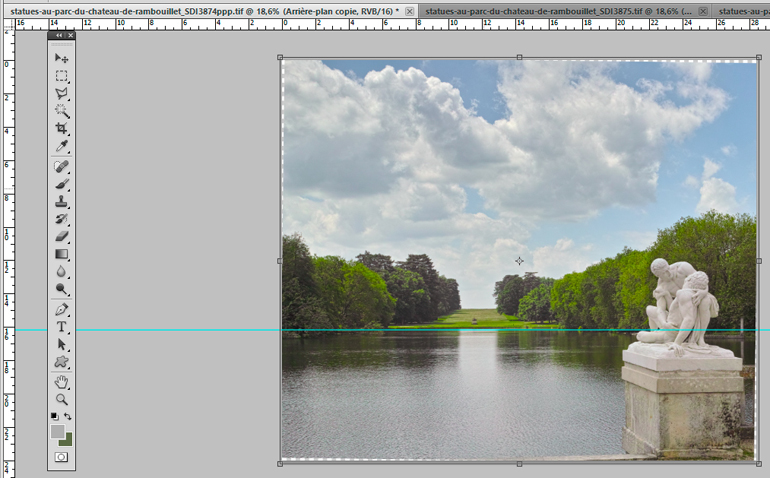Click the vertical ruler on the left
Screen dimensions: 770x478
(x=9, y=253)
